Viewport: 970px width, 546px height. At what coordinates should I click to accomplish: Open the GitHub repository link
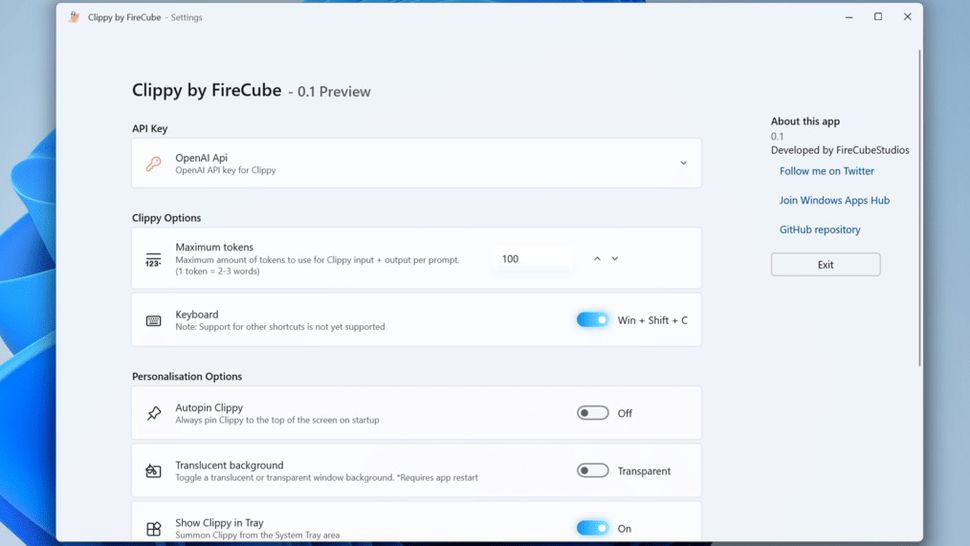coord(819,229)
